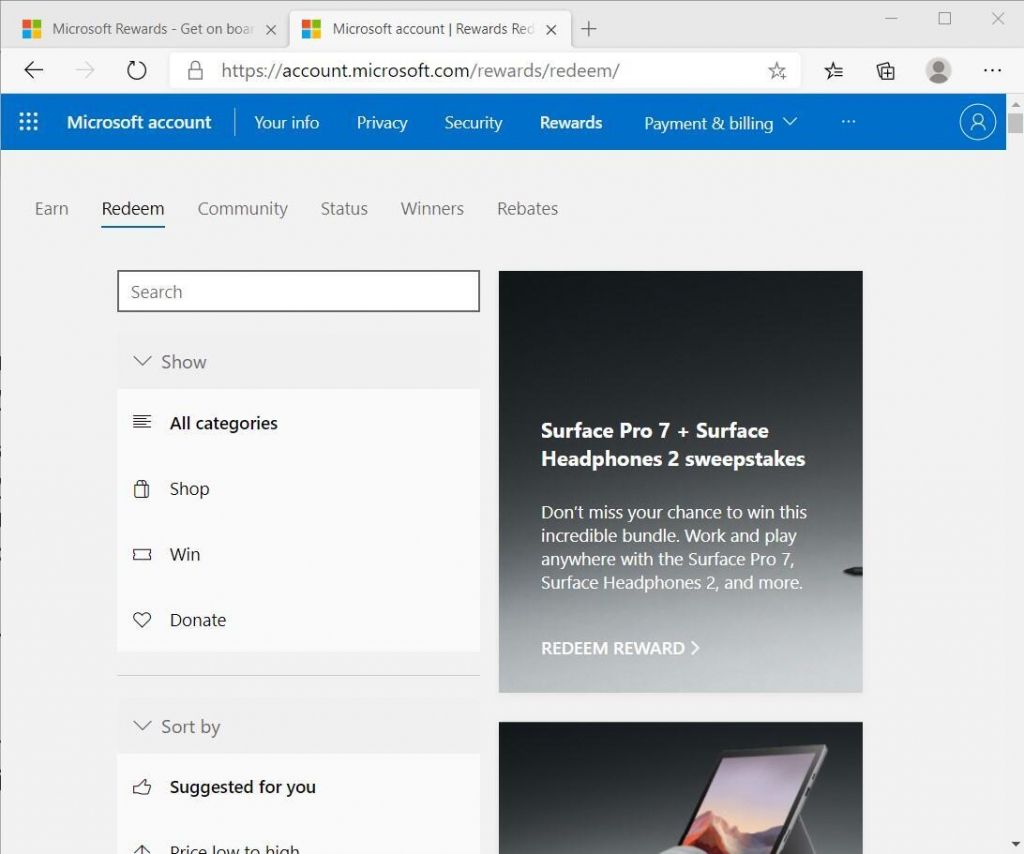Go back using the back arrow
The height and width of the screenshot is (854, 1024).
33,70
